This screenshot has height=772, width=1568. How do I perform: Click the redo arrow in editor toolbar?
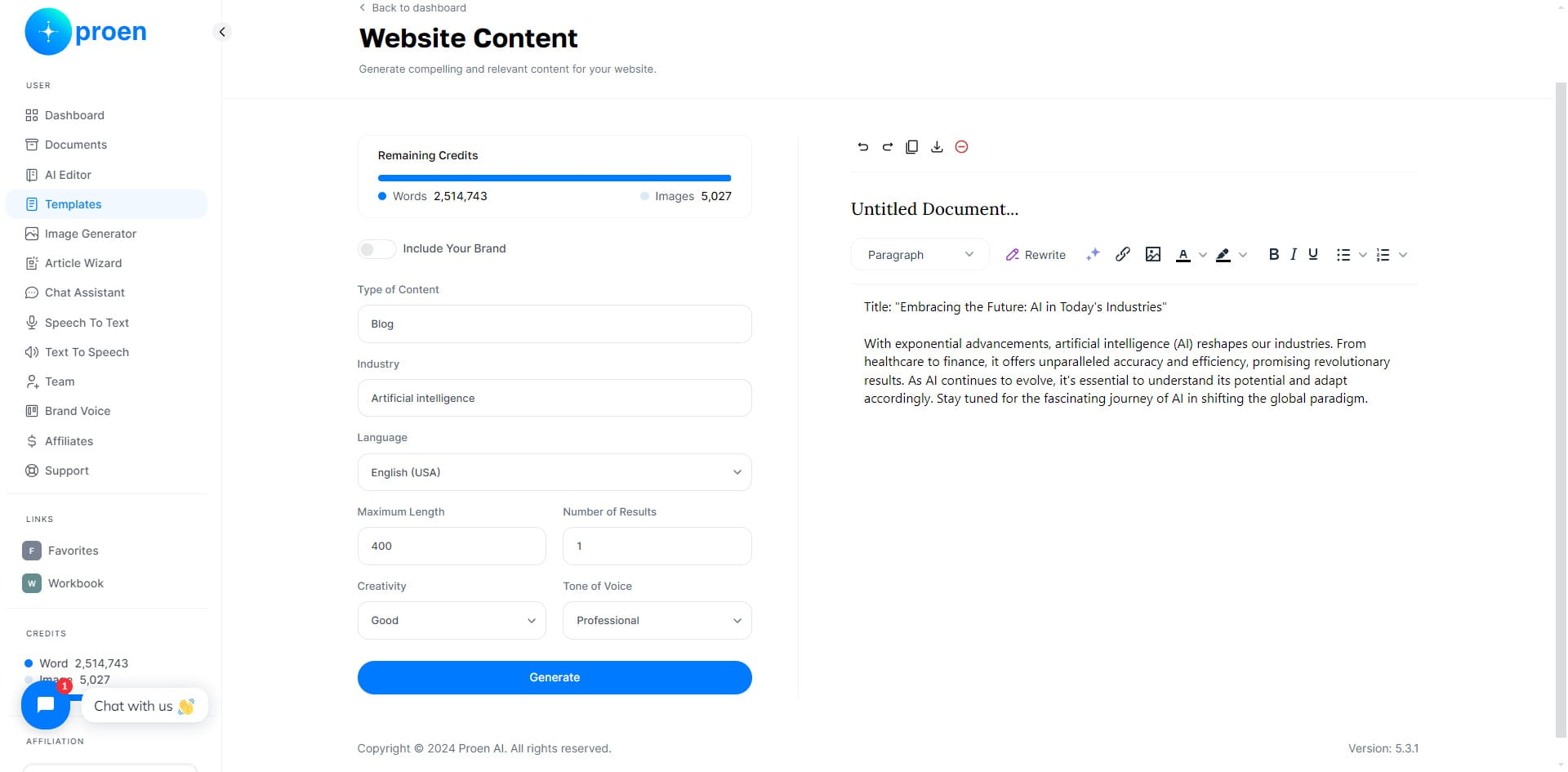click(887, 147)
